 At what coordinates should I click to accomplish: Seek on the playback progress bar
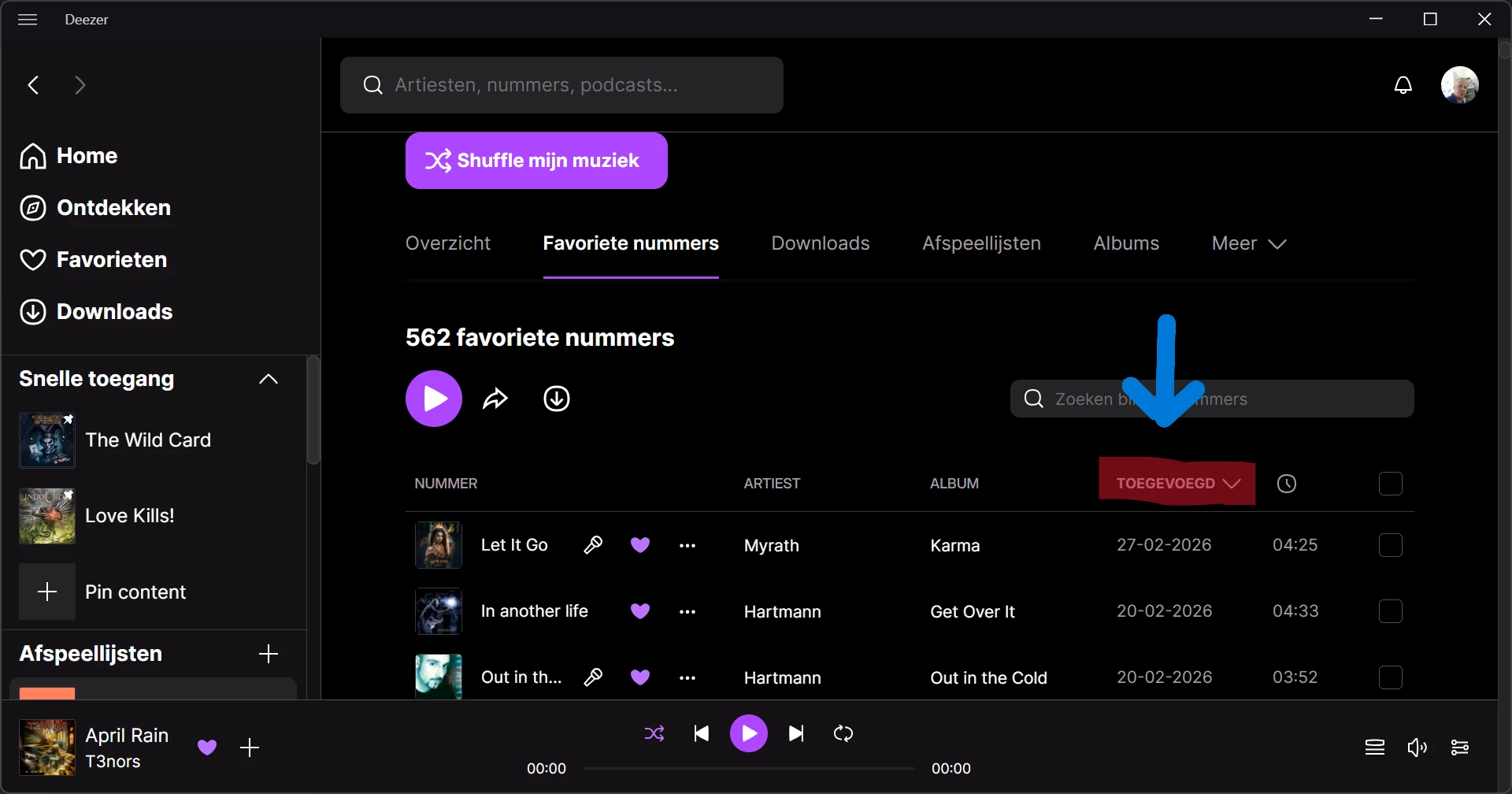click(748, 768)
